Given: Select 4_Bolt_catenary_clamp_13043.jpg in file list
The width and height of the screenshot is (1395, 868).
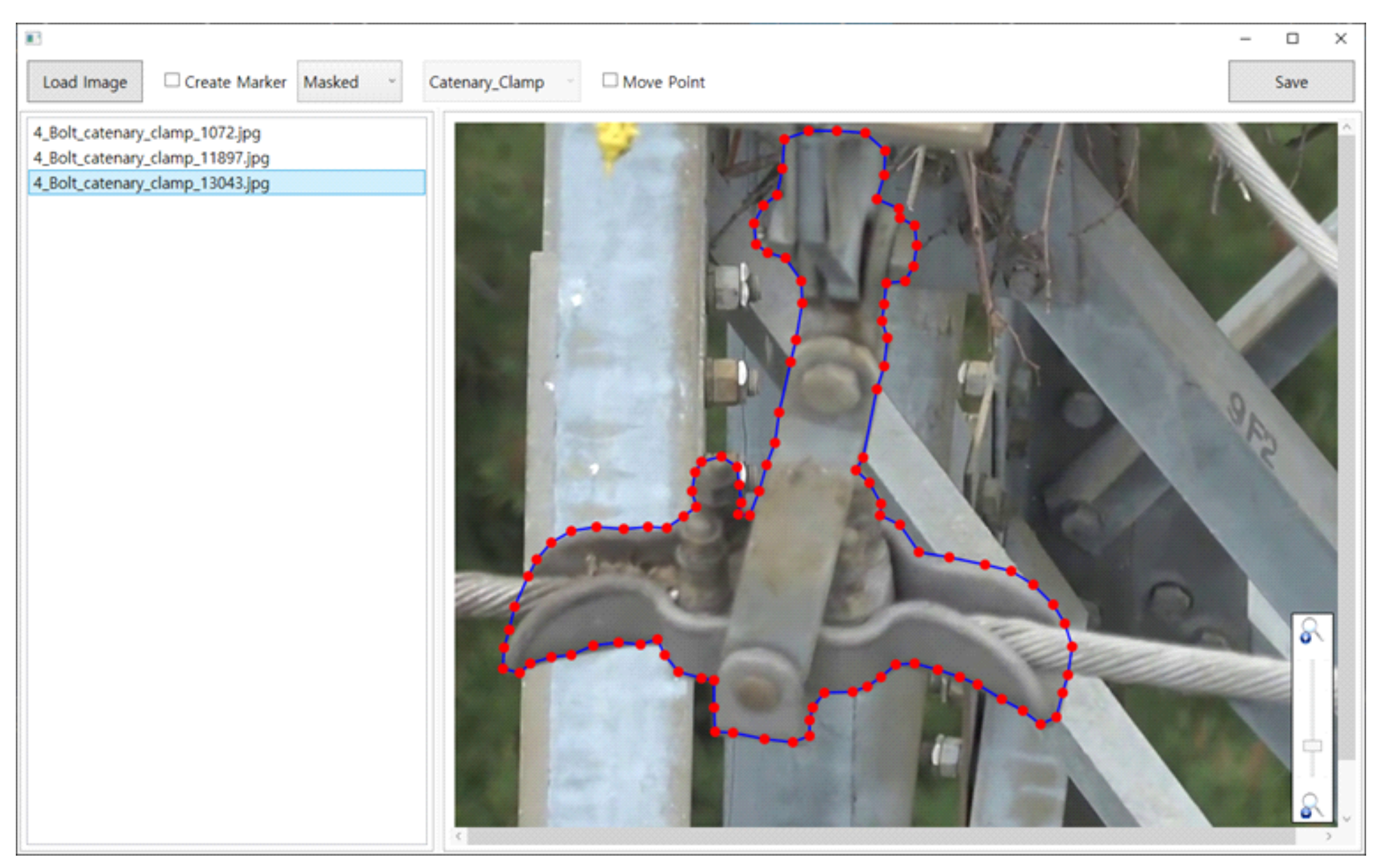Looking at the screenshot, I should [x=151, y=183].
